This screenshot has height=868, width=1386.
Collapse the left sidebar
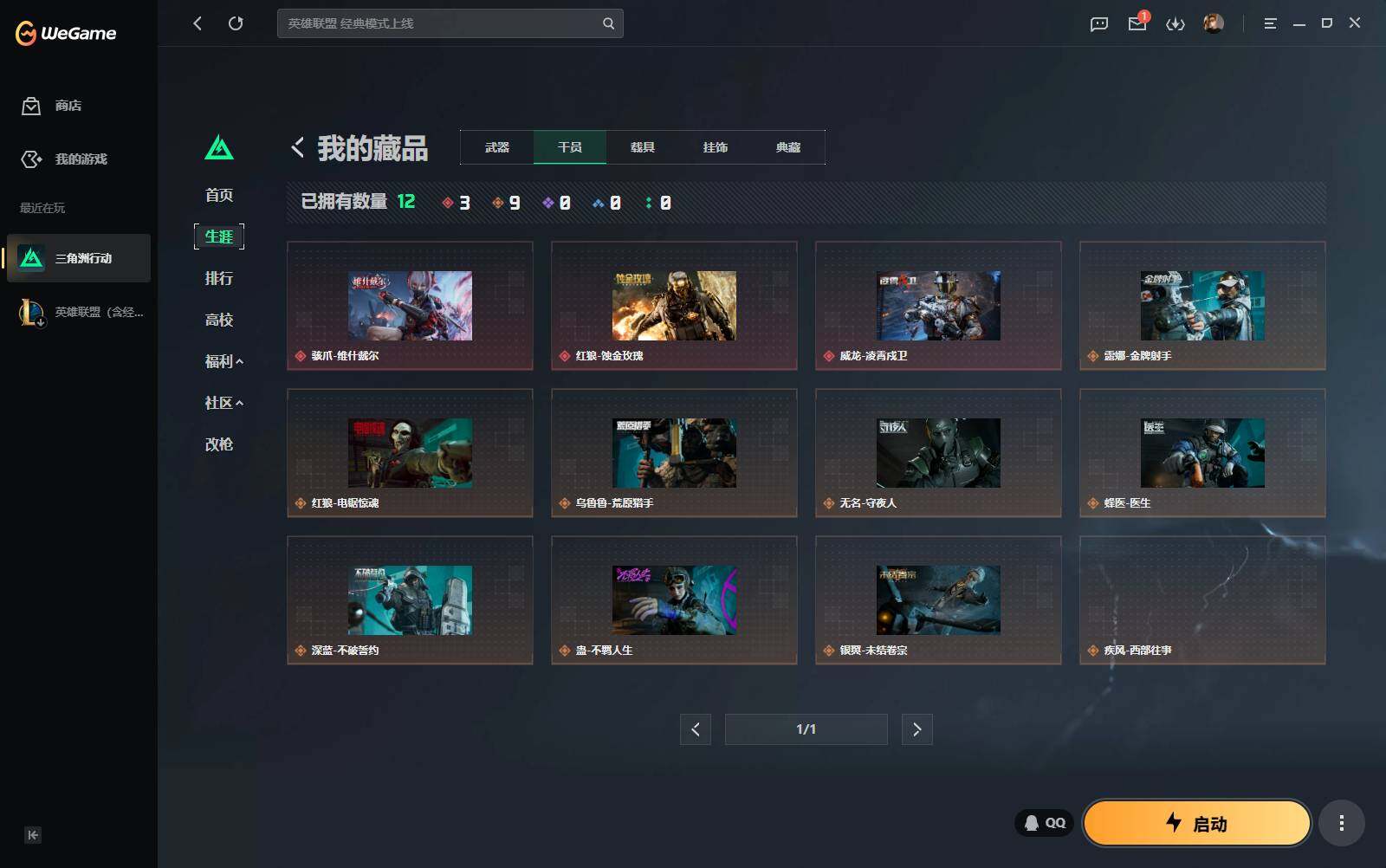click(x=33, y=835)
